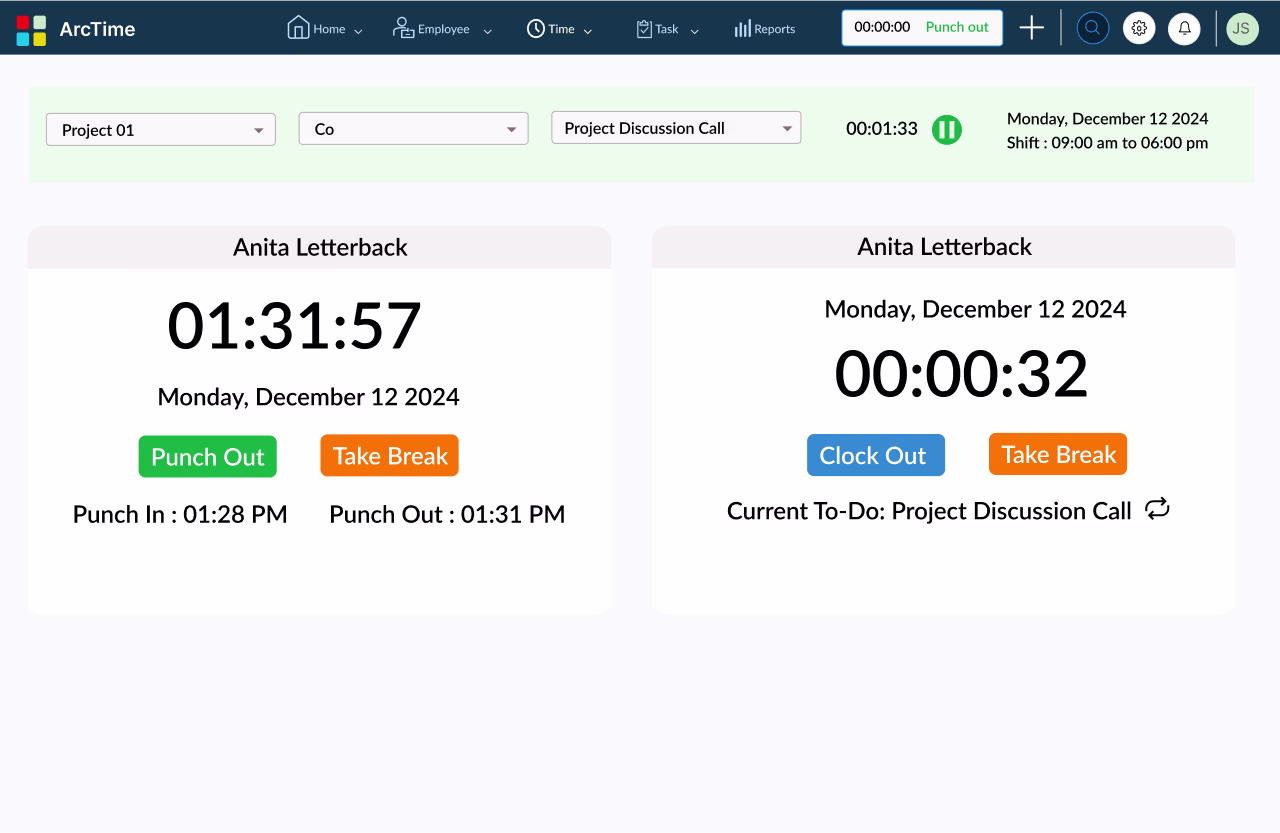The height and width of the screenshot is (833, 1280).
Task: Click Current To-Do: Project Discussion Call text
Action: [929, 511]
